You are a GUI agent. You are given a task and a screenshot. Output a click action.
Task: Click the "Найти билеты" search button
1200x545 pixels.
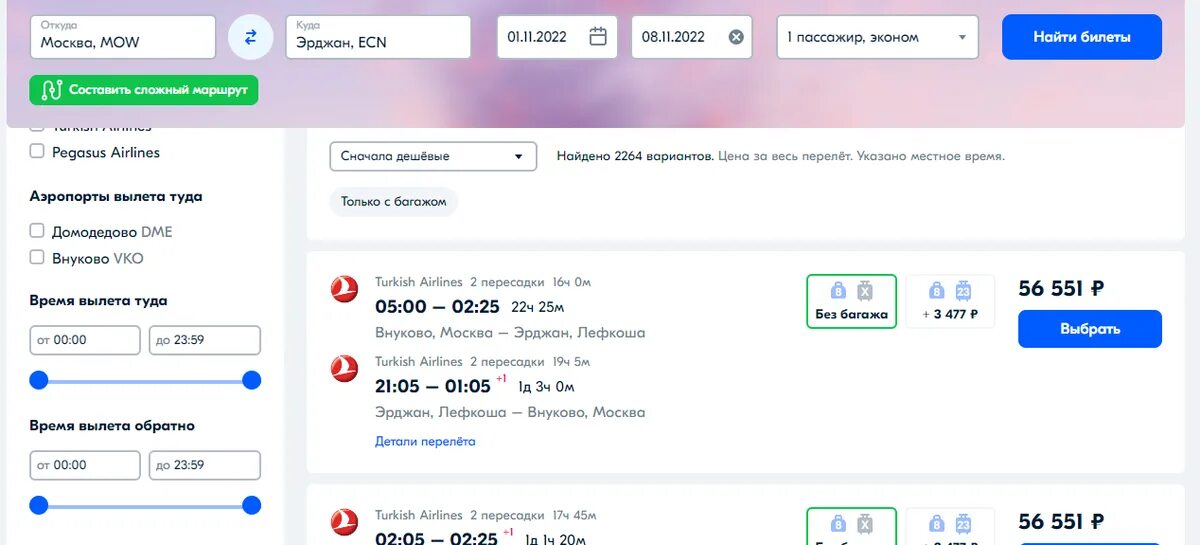point(1082,37)
